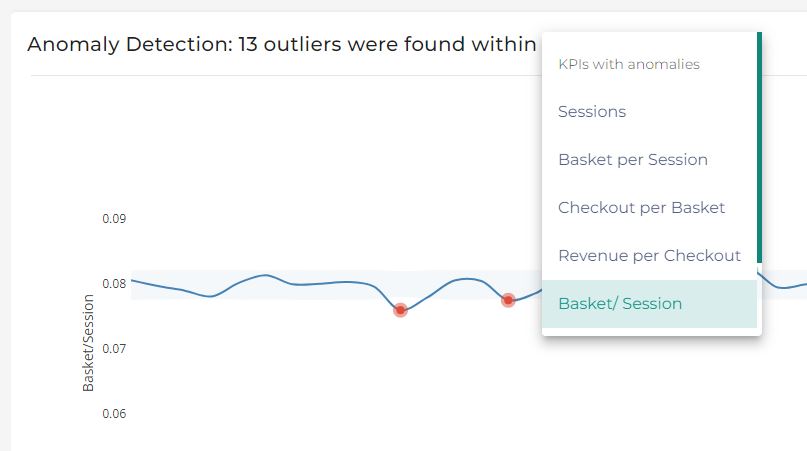Click the Anomaly Detection outliers heading
Screen dimensions: 807x451
(x=282, y=44)
